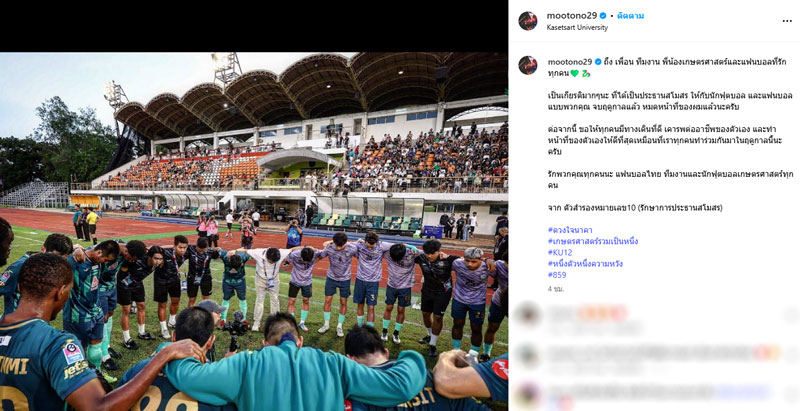
Task: Open the hashtag #859
Action: (x=557, y=275)
